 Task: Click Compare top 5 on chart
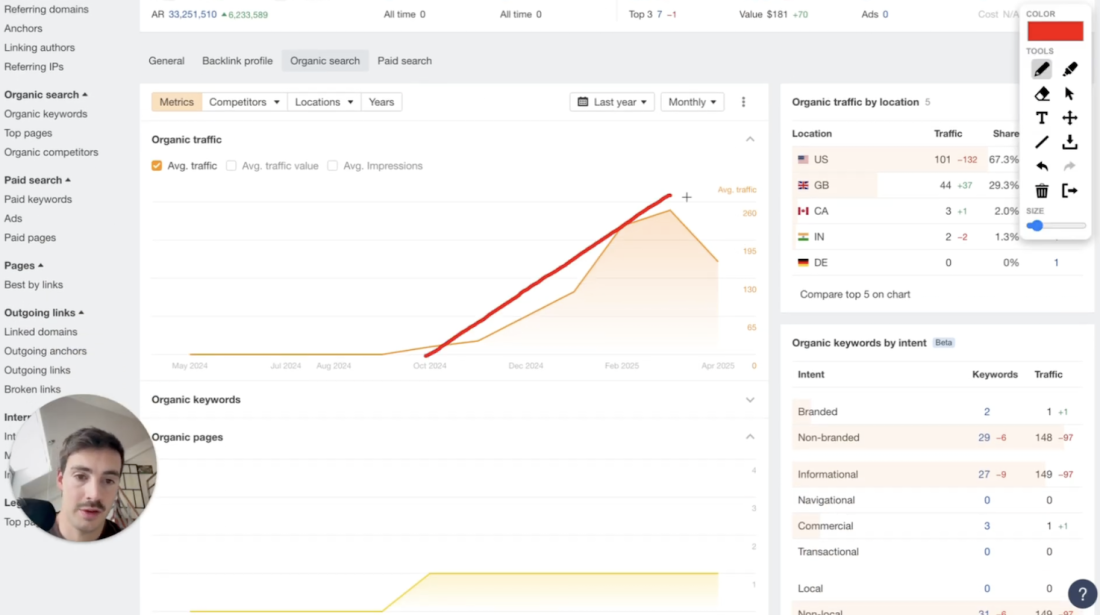pos(855,294)
